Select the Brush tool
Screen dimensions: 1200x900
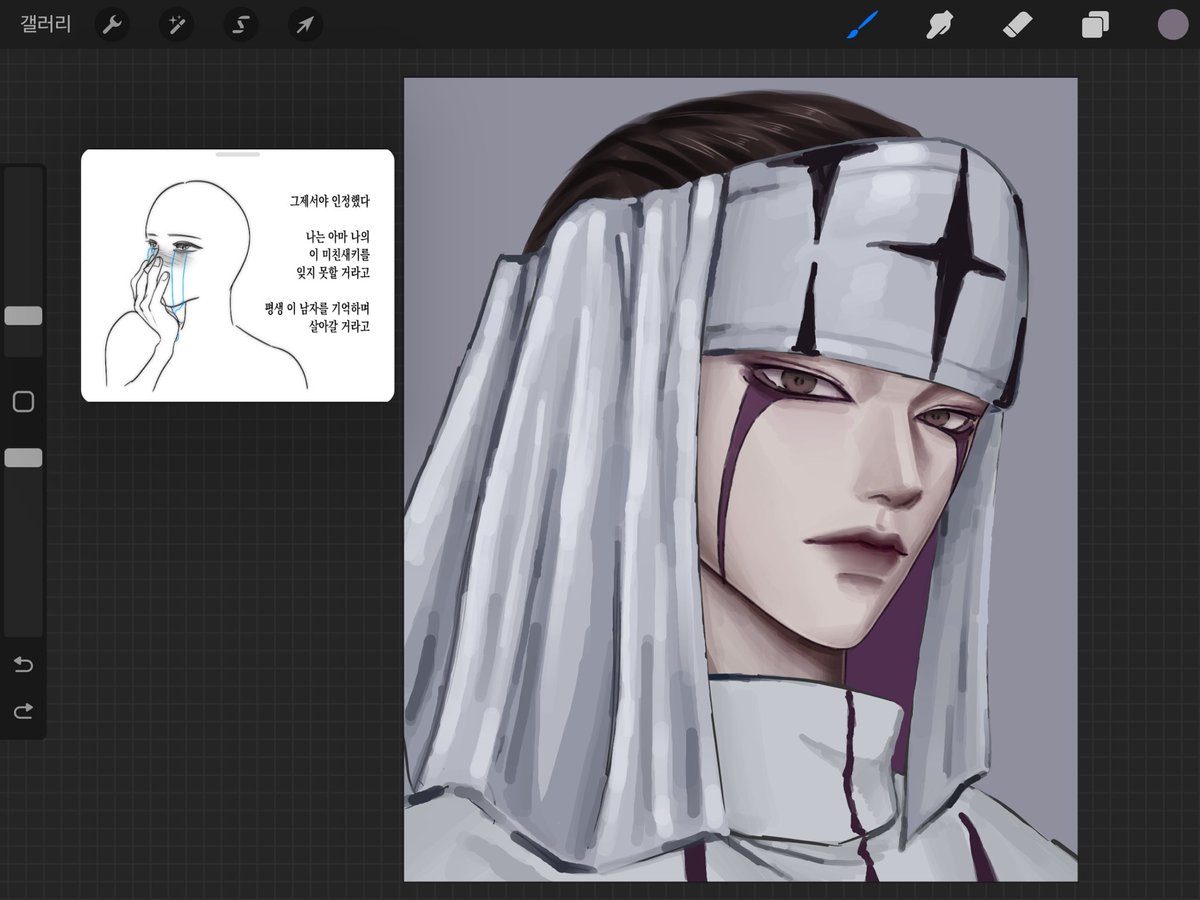861,24
